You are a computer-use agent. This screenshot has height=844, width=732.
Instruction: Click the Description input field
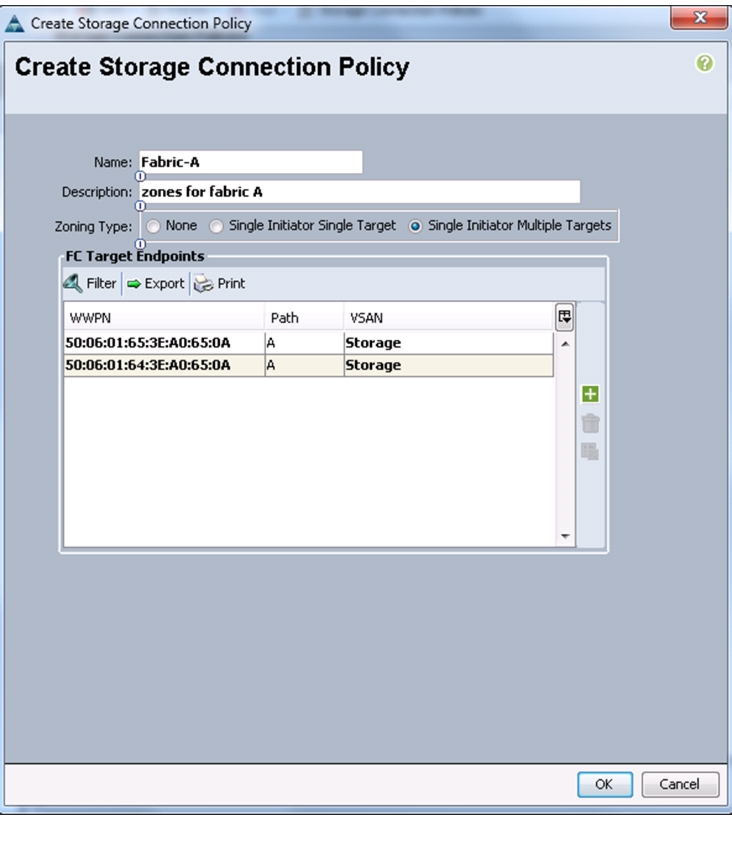(360, 192)
